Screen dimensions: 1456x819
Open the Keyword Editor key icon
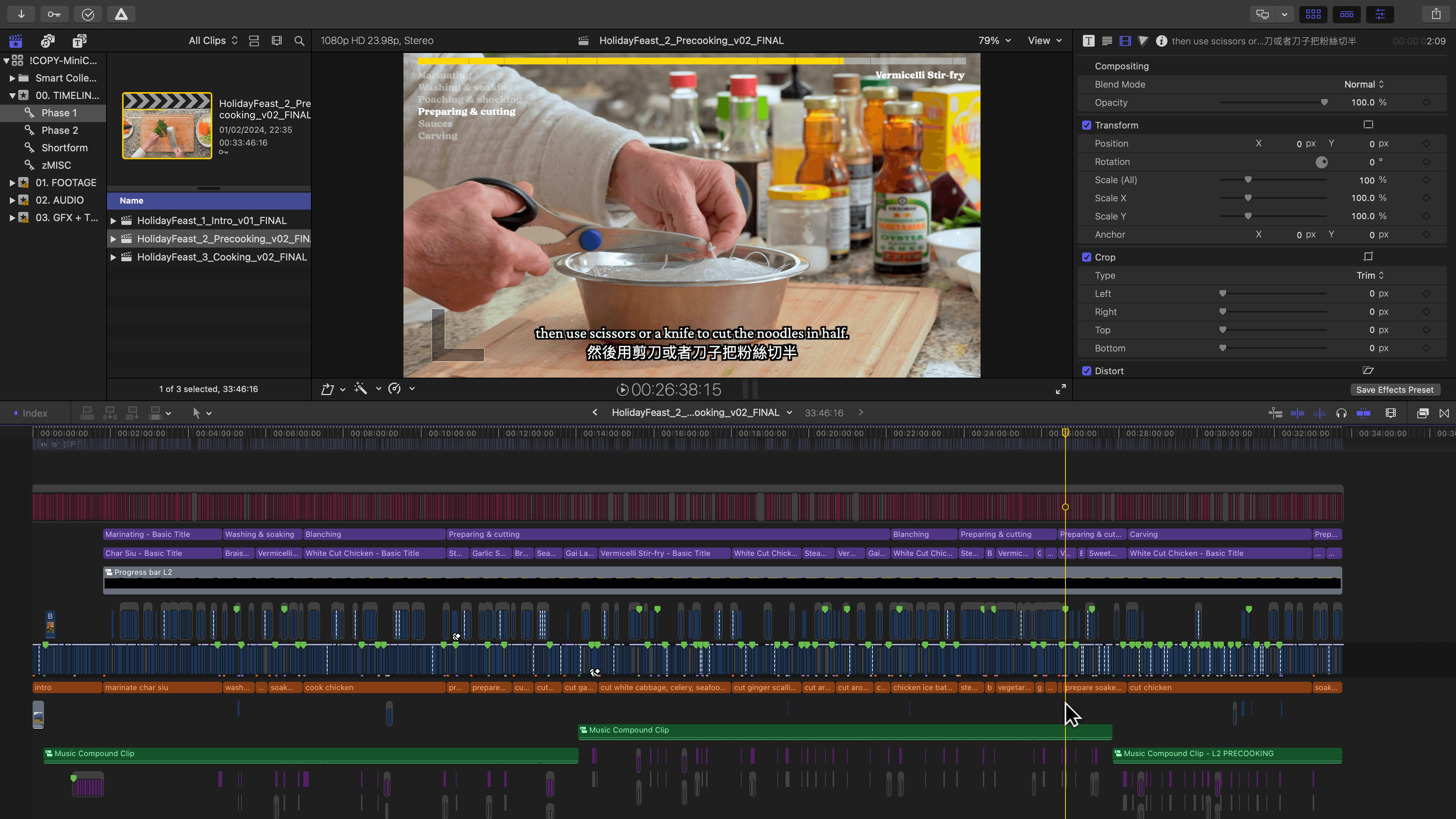coord(54,14)
